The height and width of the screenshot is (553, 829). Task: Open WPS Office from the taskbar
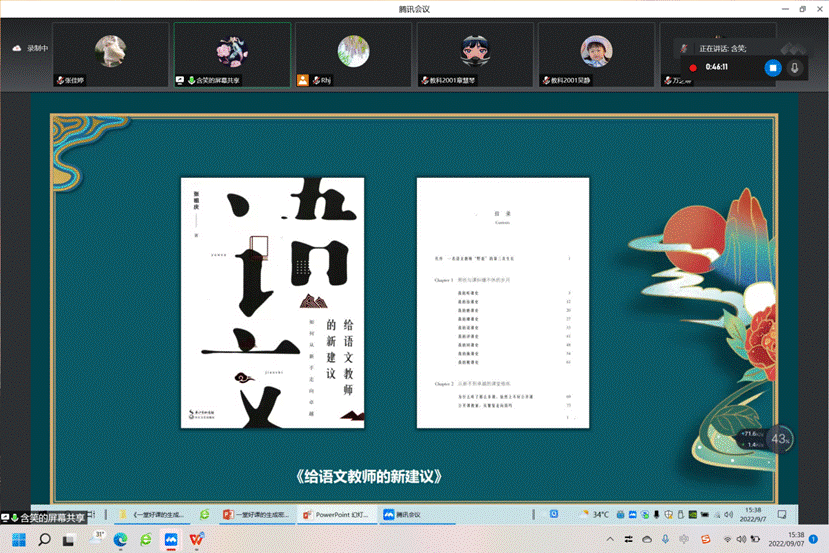pos(197,539)
